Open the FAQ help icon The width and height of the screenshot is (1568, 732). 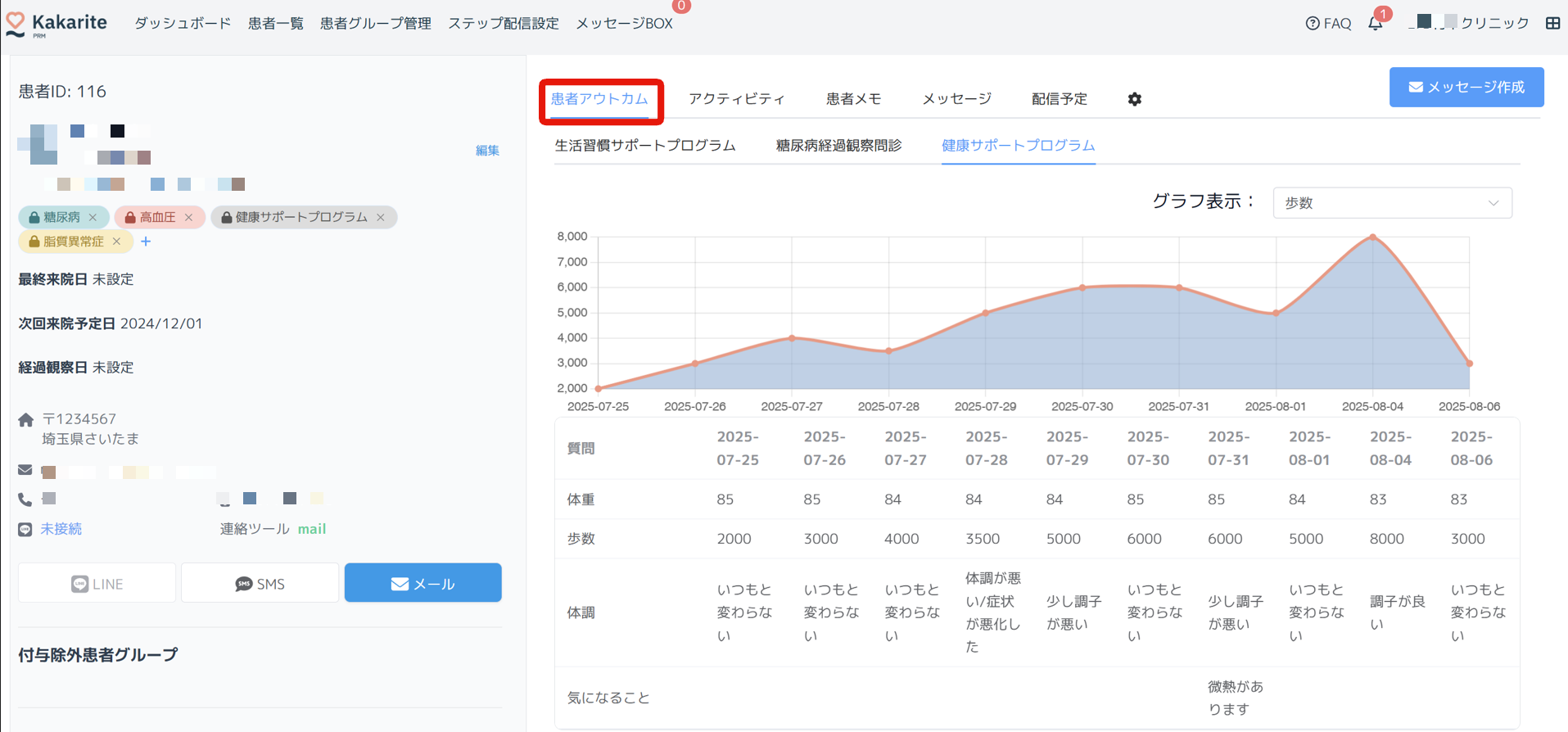1313,24
